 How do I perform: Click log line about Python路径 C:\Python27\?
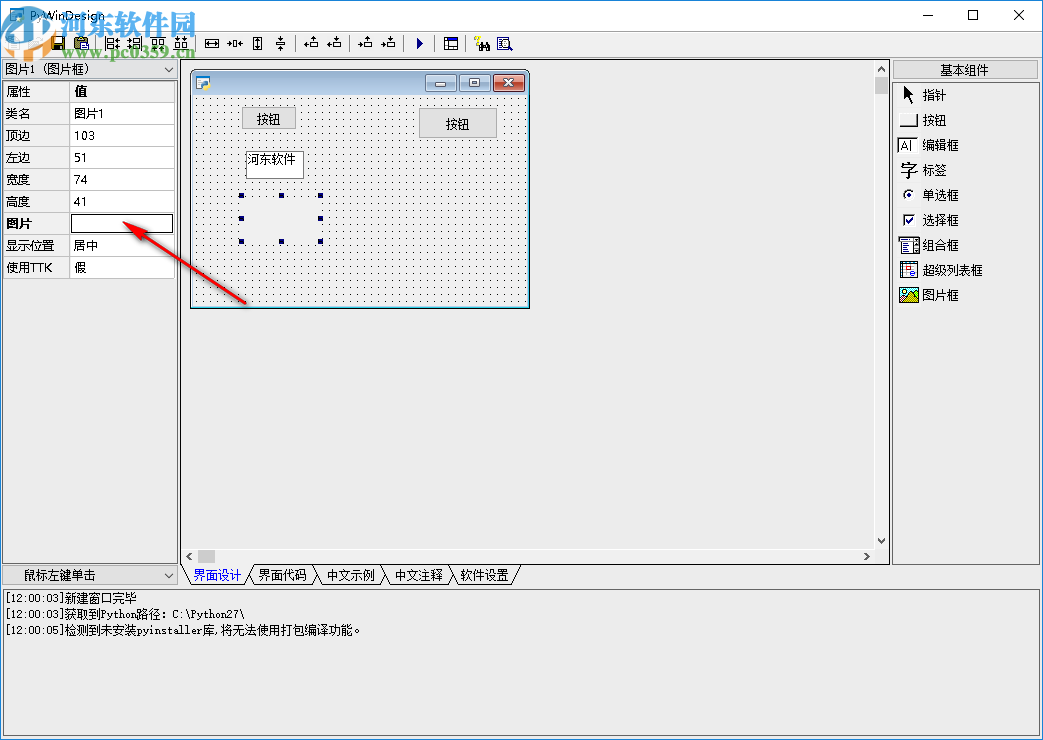pyautogui.click(x=125, y=614)
